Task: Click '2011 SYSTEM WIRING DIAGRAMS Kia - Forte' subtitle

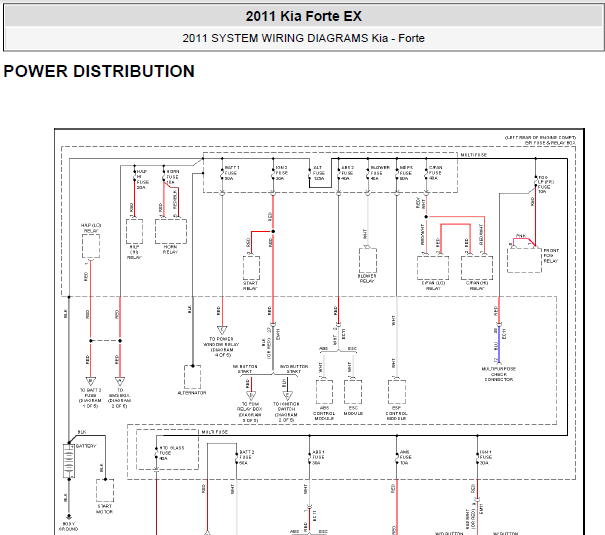Action: [x=303, y=38]
